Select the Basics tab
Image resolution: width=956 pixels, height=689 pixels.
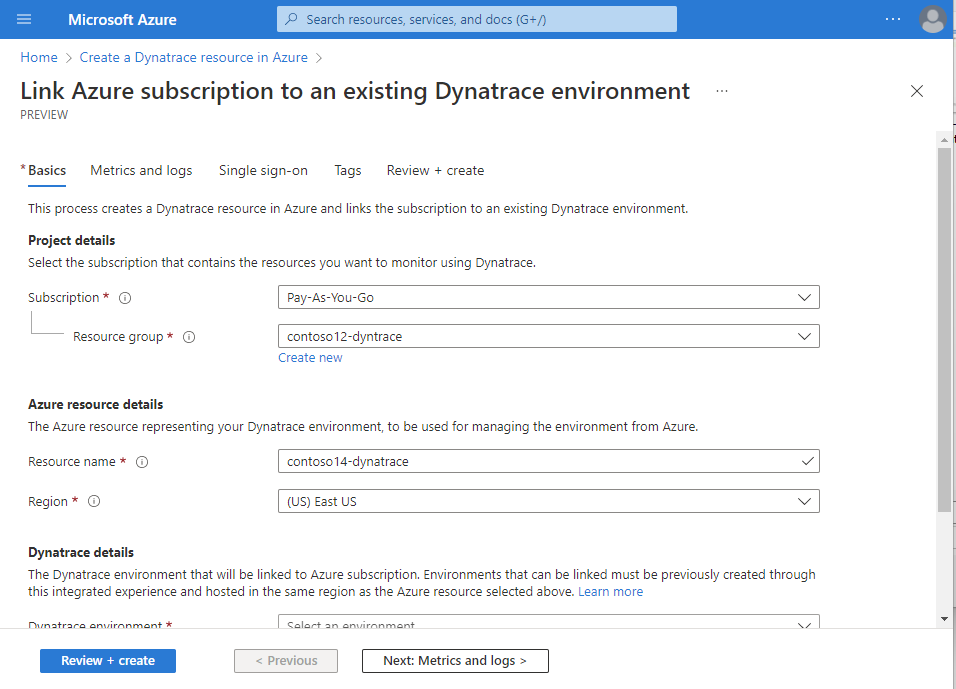(x=47, y=170)
